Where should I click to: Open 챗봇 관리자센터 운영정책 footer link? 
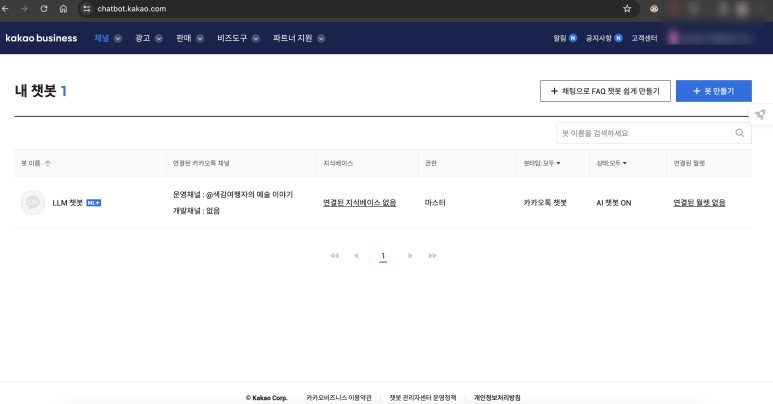click(x=423, y=398)
